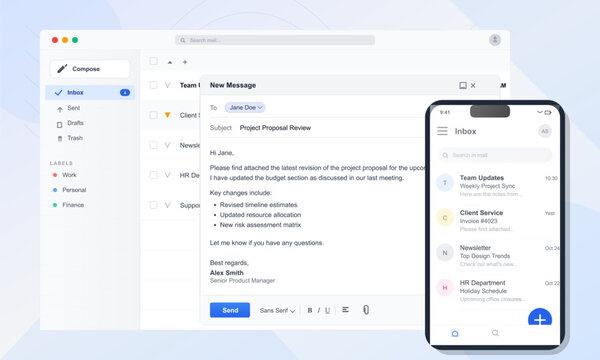Click the H avatar for HR Department
The image size is (600, 360).
(x=445, y=288)
